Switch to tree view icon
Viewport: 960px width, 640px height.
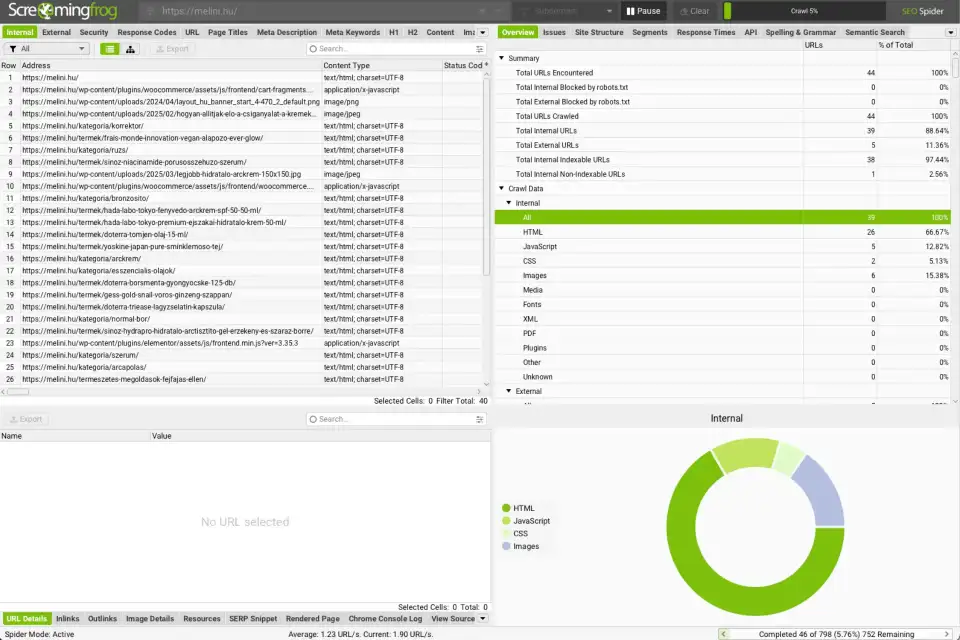tap(130, 48)
